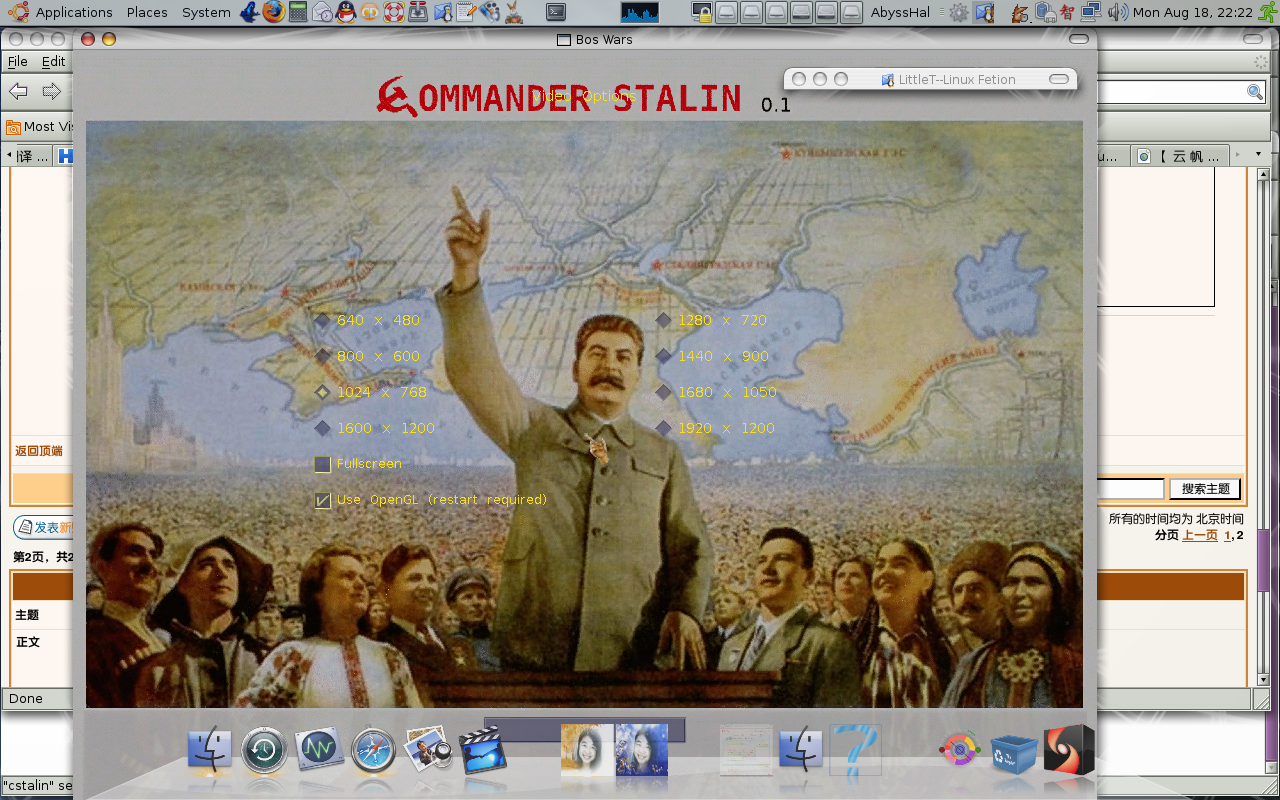Click the lock screen icon in panel
Image resolution: width=1280 pixels, height=800 pixels.
point(702,13)
